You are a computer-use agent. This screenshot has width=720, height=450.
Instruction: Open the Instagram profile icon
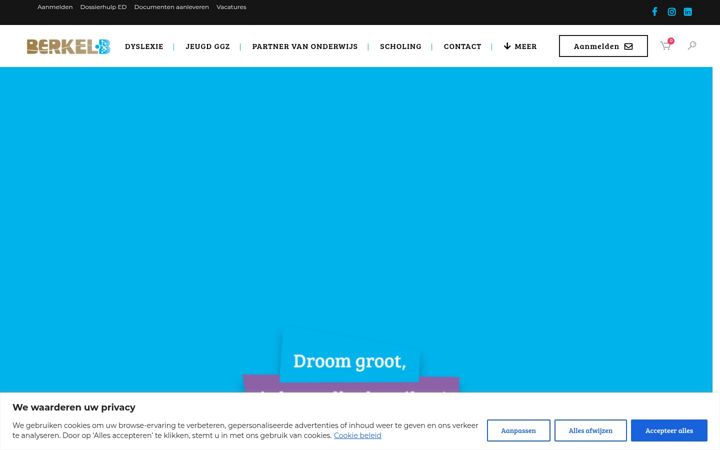tap(671, 12)
